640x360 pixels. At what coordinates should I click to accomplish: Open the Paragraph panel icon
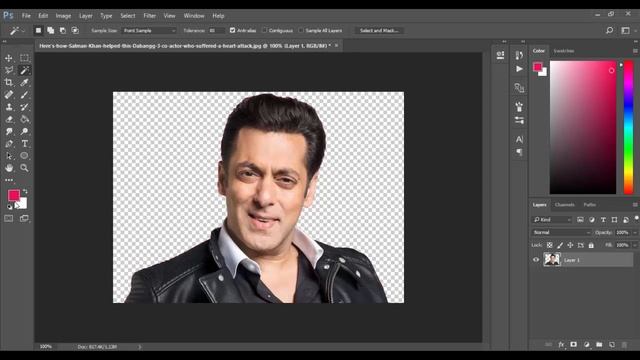point(519,152)
